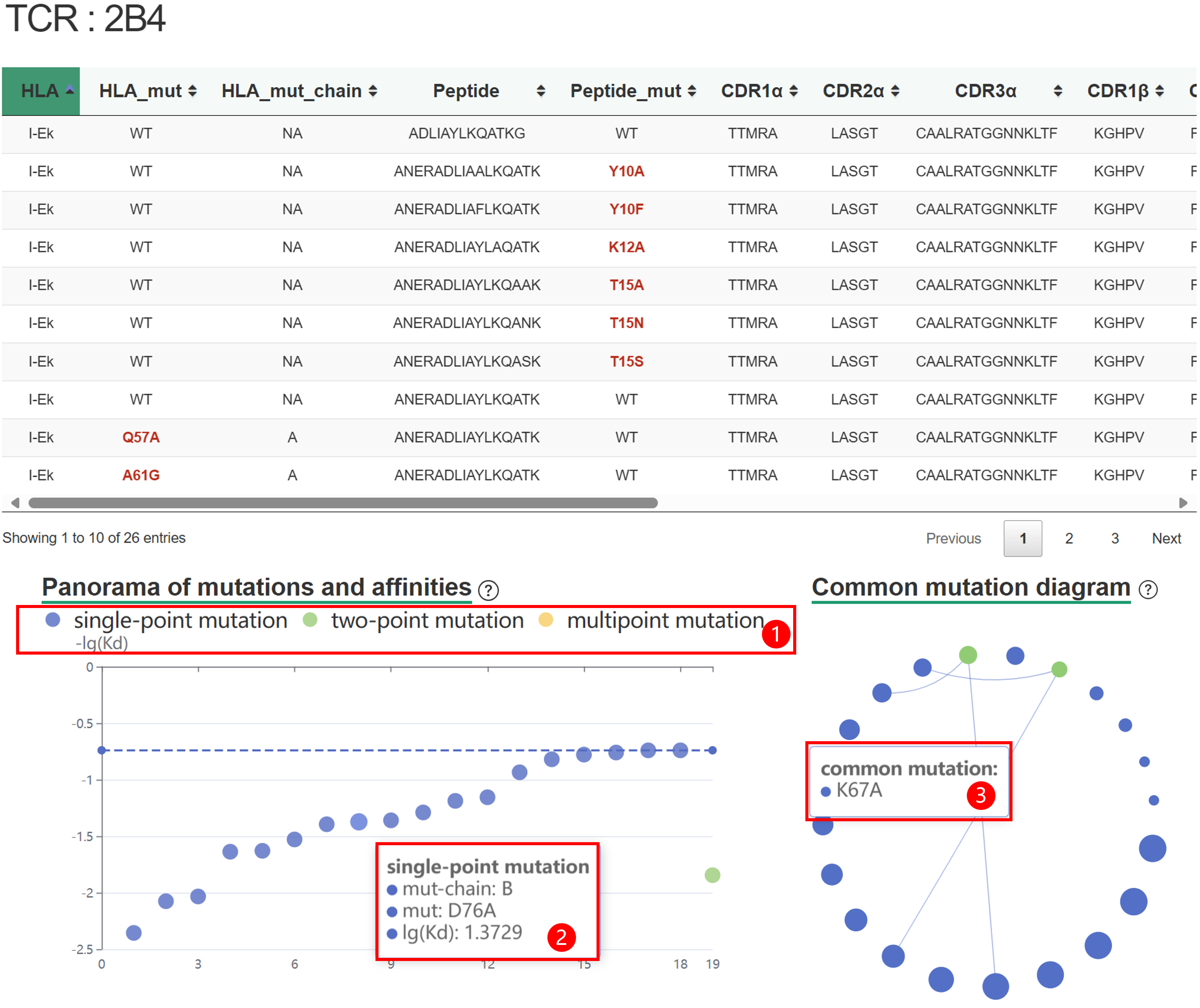
Task: Click sort arrows on CDR1β column
Action: coord(1160,91)
